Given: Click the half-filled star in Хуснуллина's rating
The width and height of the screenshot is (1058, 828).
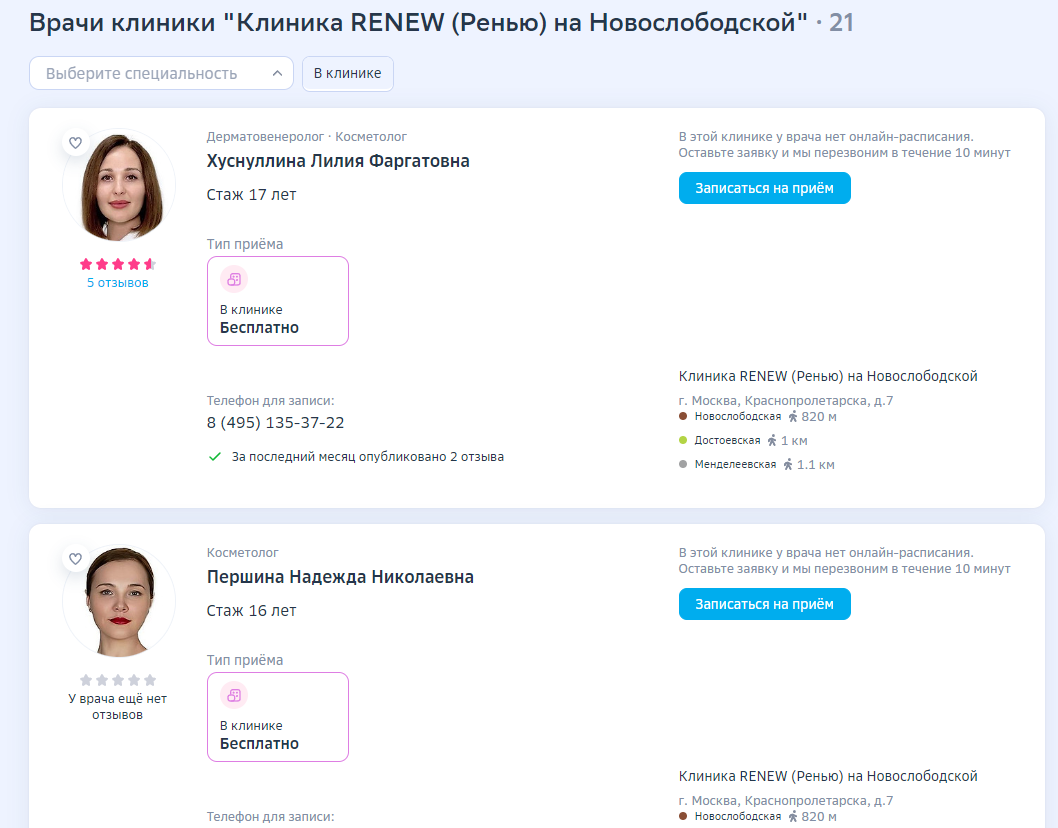Looking at the screenshot, I should pos(147,264).
